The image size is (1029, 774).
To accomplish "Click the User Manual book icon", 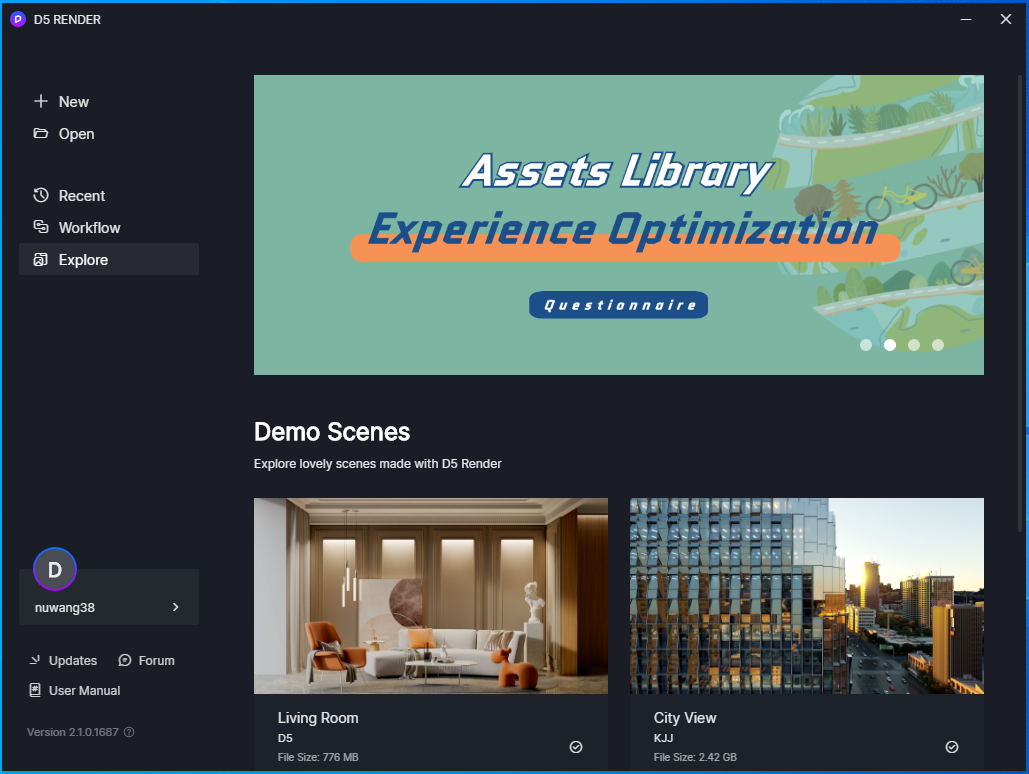I will pyautogui.click(x=35, y=690).
